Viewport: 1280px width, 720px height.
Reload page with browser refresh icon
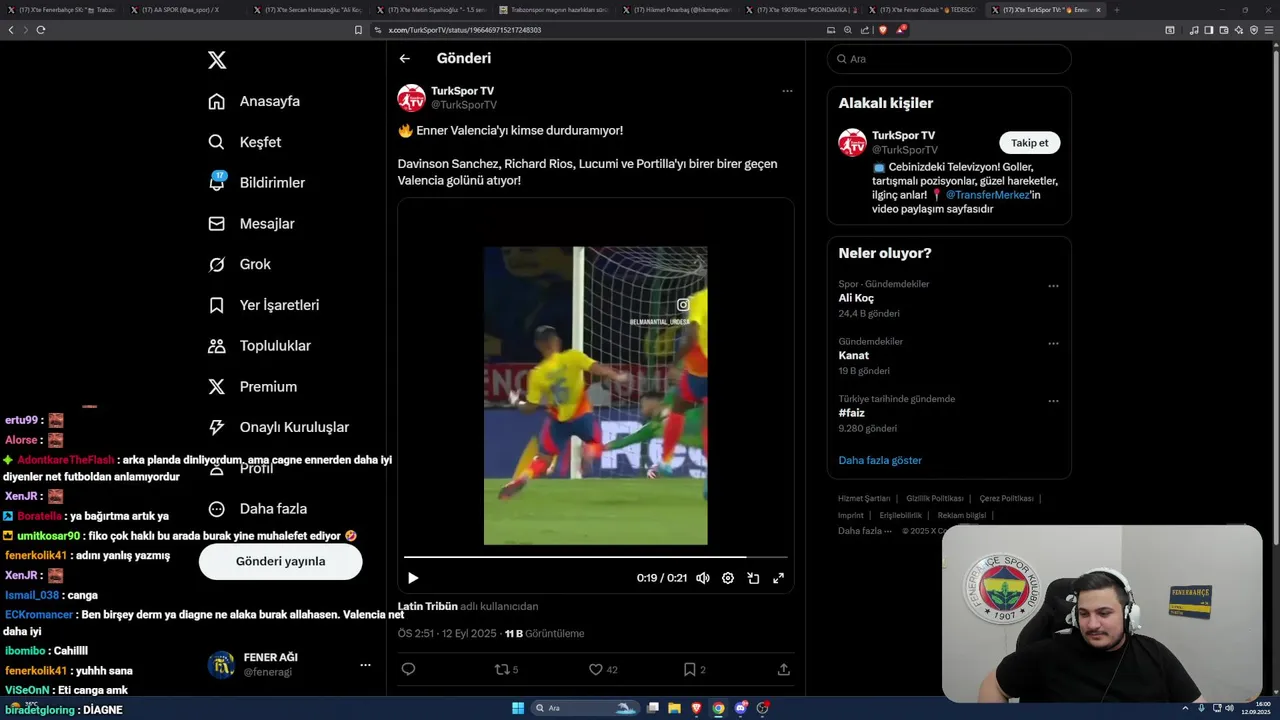point(41,30)
